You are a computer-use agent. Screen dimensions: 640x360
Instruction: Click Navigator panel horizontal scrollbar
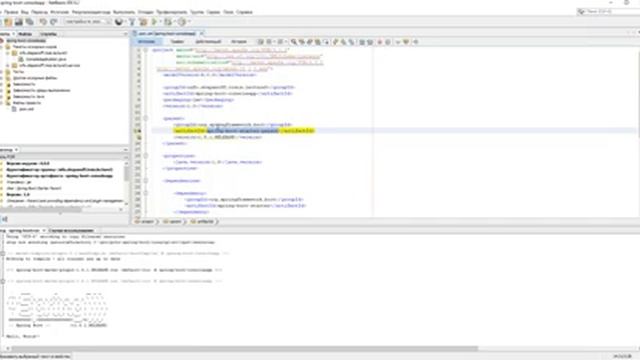60,210
